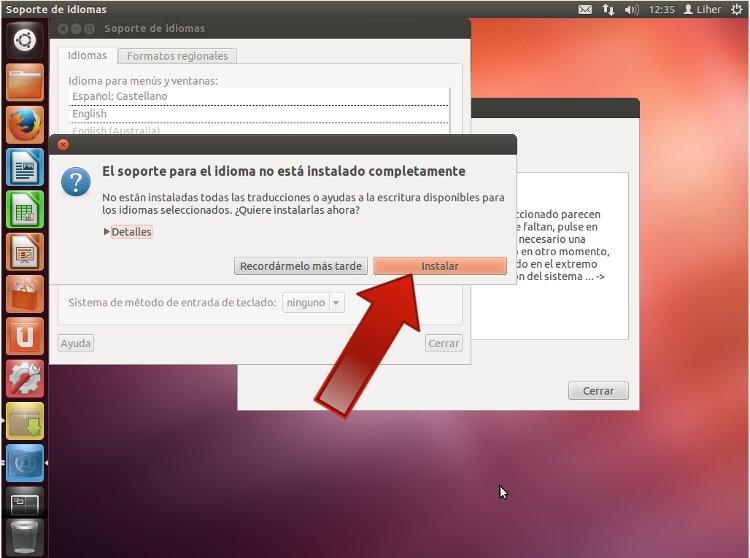The width and height of the screenshot is (750, 558).
Task: Open the Ubuntu Dash home launcher
Action: tap(25, 40)
